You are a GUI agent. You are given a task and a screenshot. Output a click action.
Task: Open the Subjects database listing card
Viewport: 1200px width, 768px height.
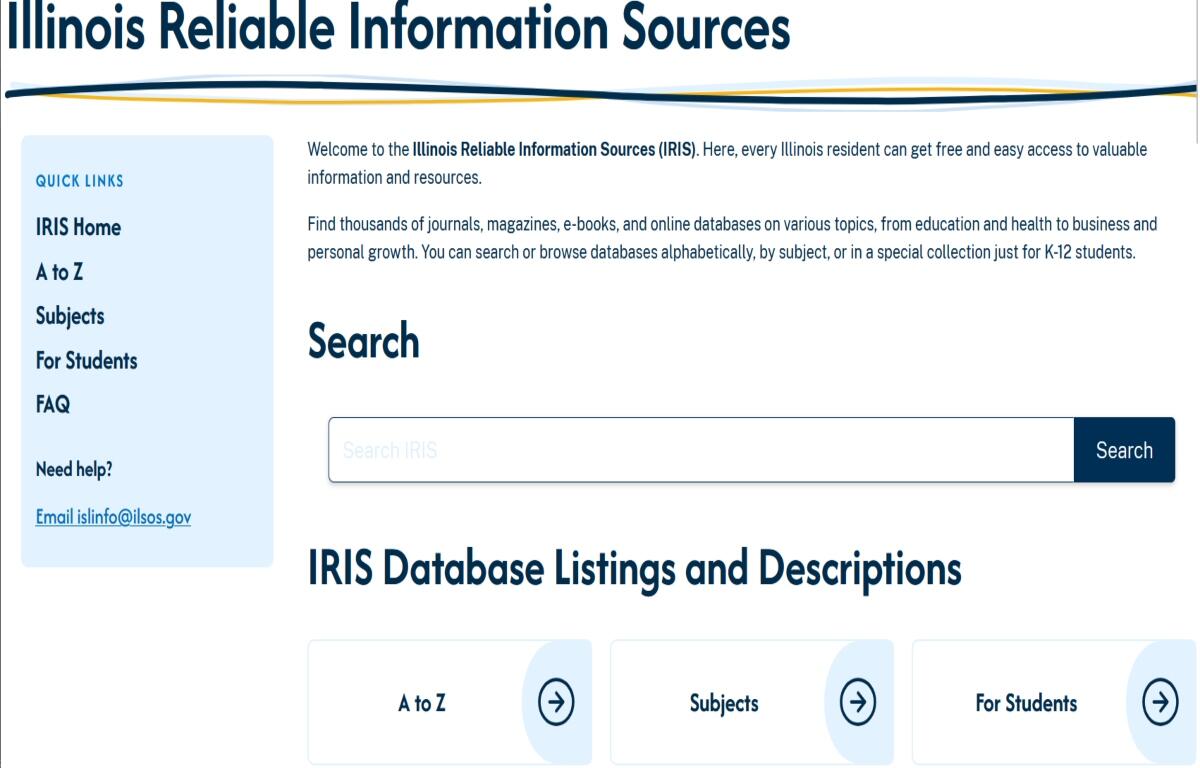point(752,703)
